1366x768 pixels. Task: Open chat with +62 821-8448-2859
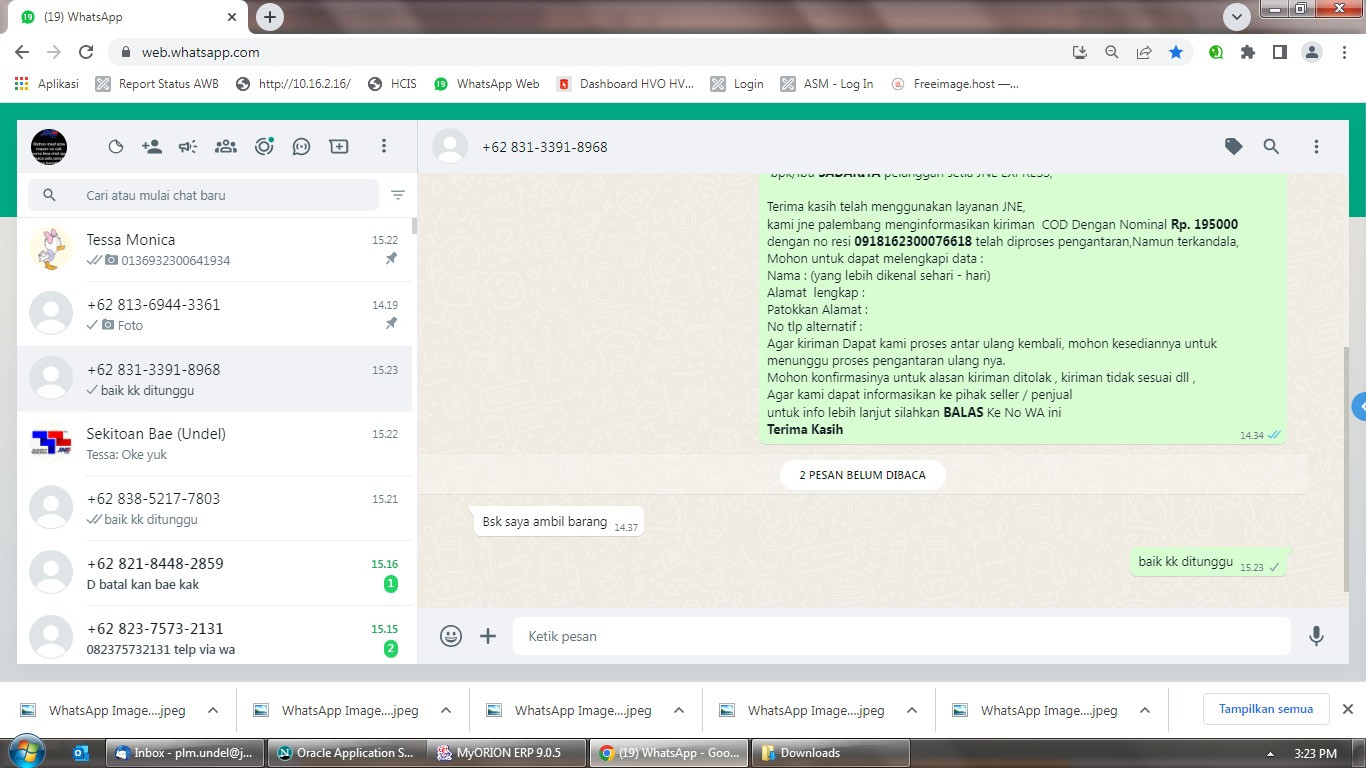tap(215, 573)
